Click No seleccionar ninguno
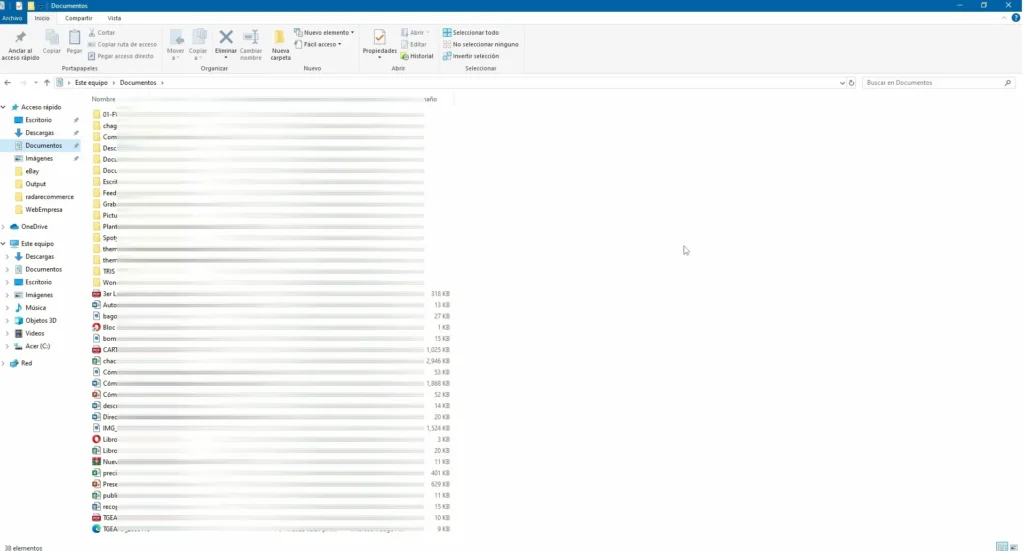 pos(481,44)
